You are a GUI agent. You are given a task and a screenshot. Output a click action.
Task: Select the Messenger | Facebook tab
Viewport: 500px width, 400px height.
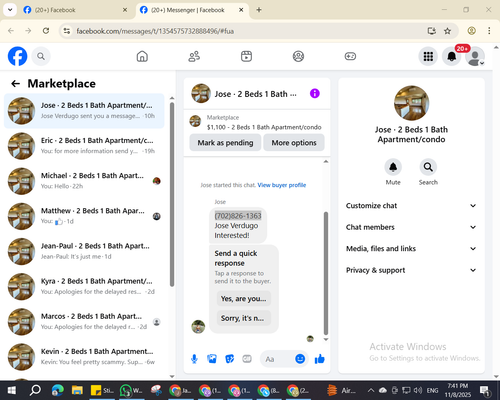[x=192, y=10]
